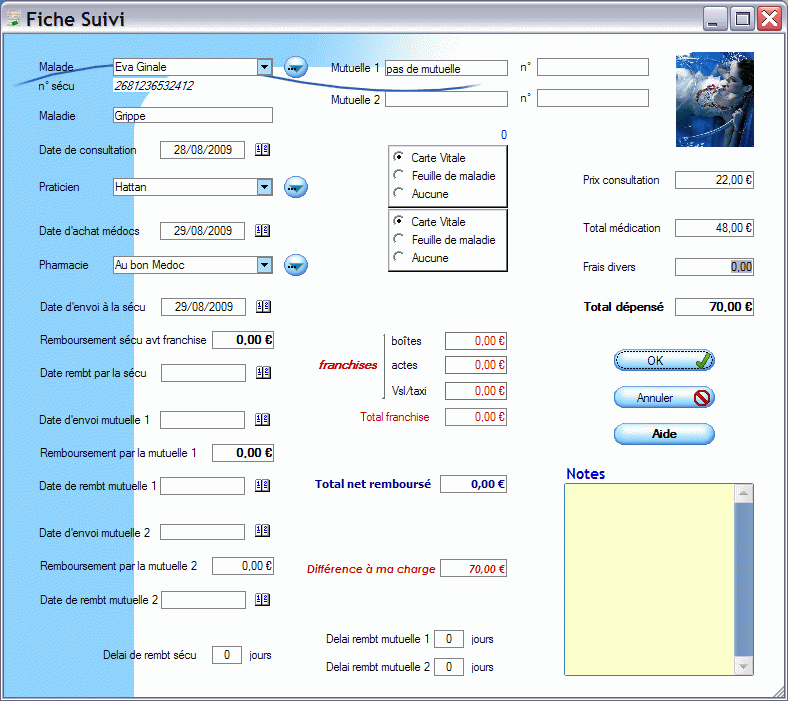This screenshot has height=701, width=788.
Task: Click the Notes scrollbar thumb
Action: pos(743,580)
